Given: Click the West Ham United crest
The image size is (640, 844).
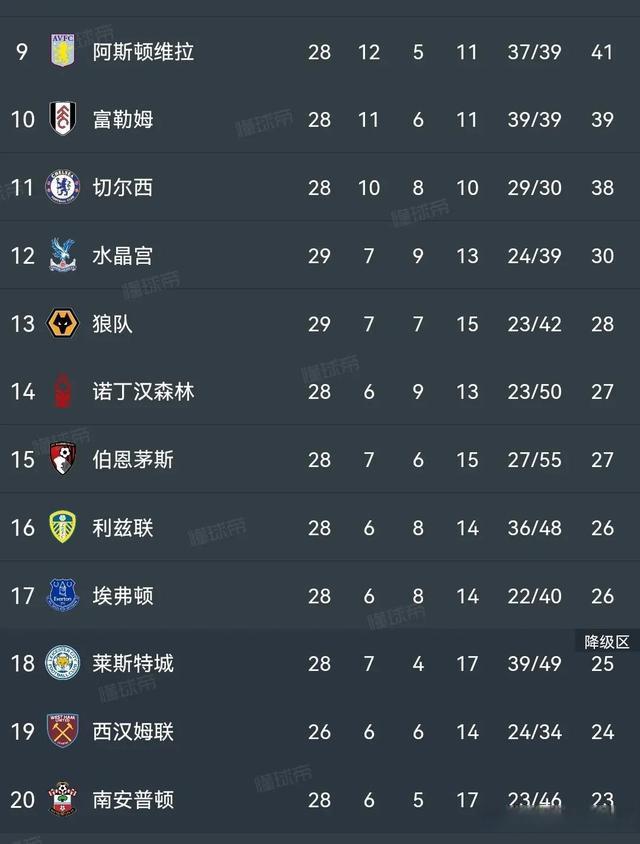Looking at the screenshot, I should (x=63, y=731).
